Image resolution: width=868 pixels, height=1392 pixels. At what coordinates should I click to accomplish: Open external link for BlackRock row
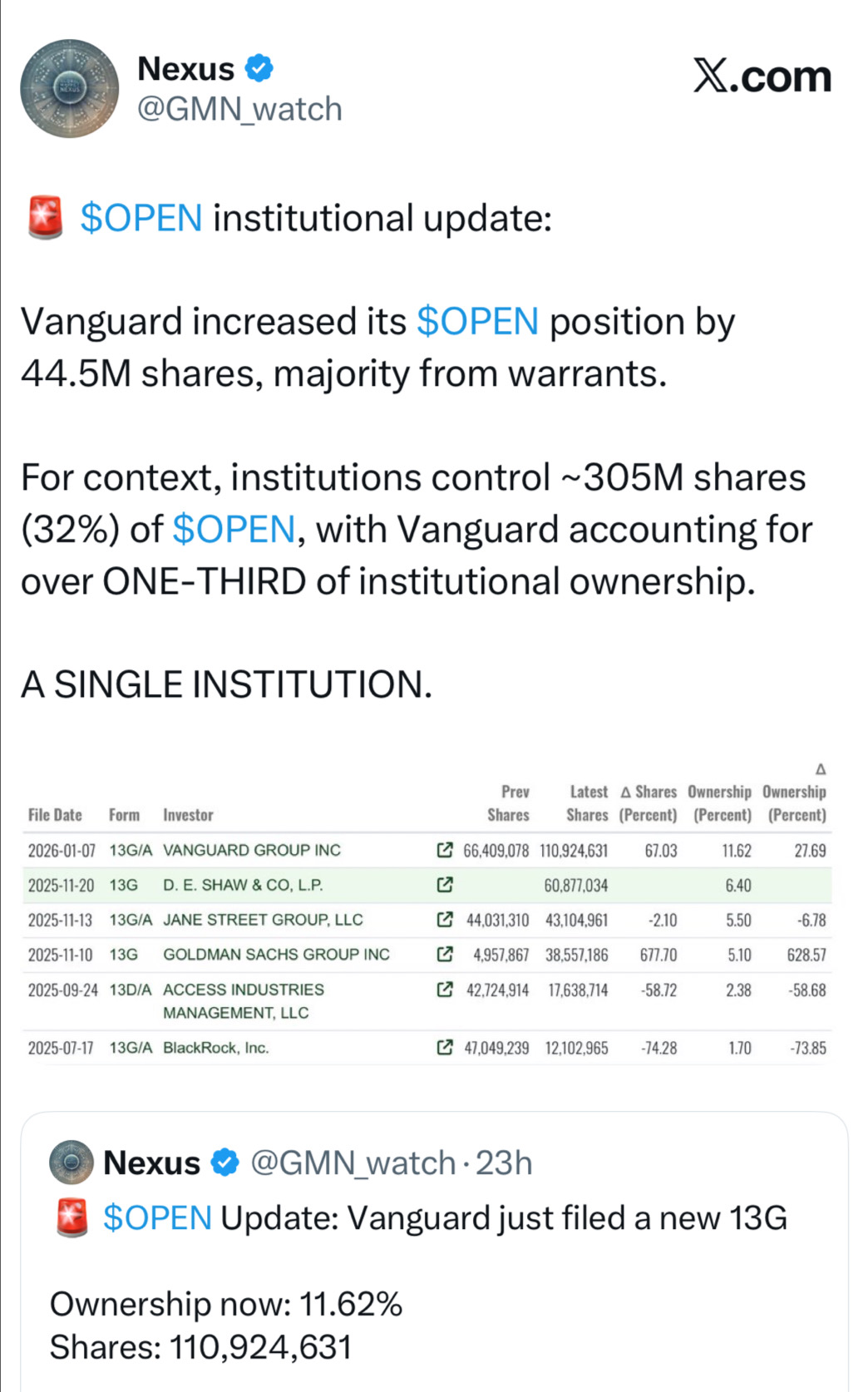coord(445,1047)
